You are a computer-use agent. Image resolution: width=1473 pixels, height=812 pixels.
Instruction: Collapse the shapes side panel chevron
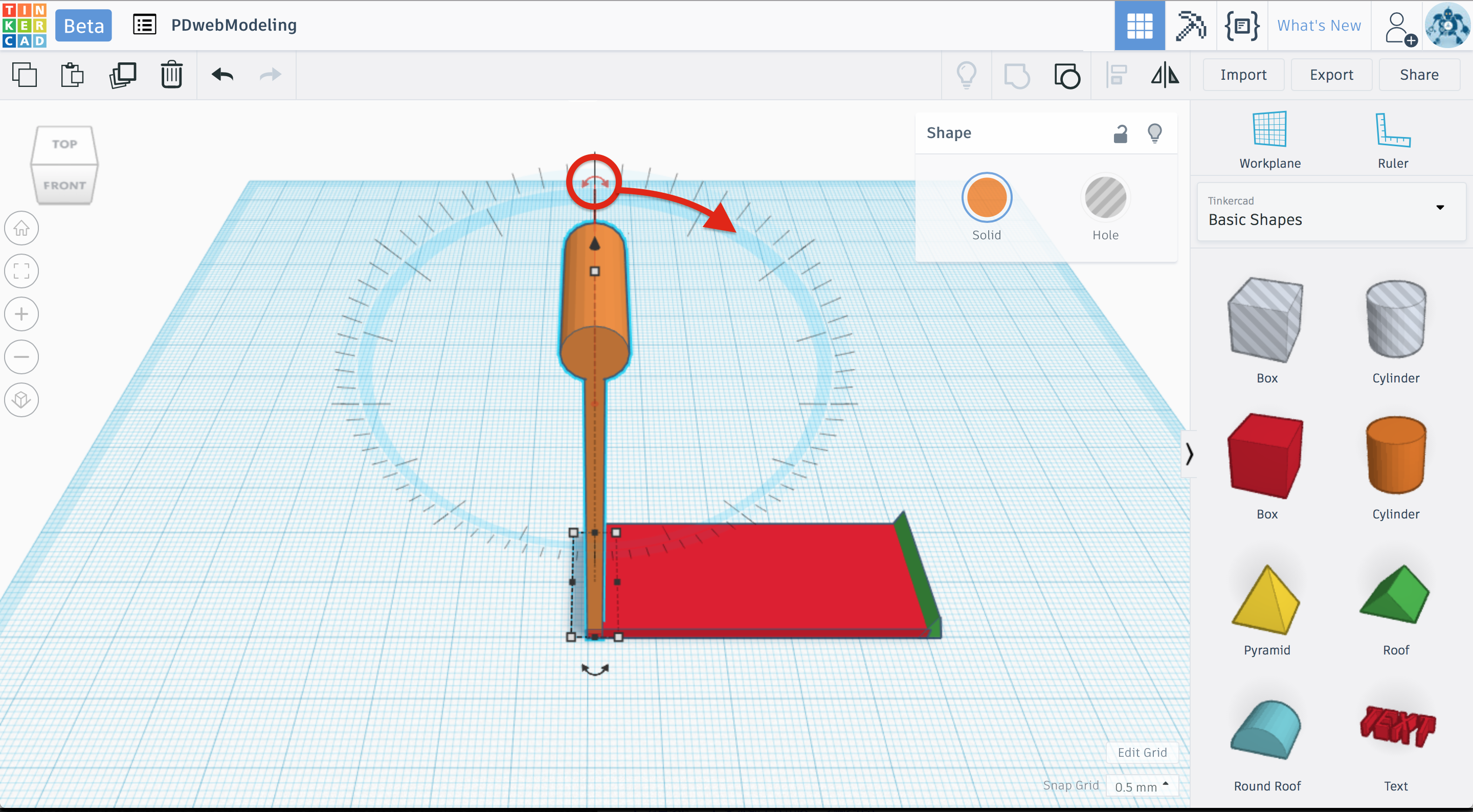[1189, 454]
